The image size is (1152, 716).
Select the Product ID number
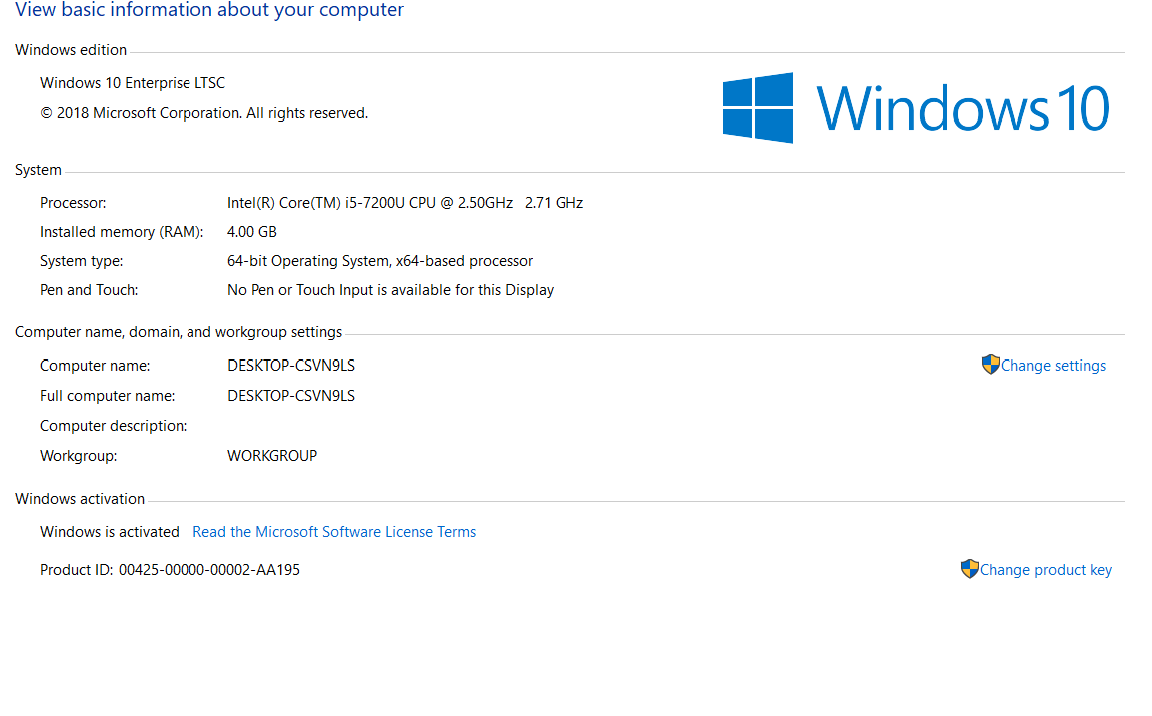(209, 570)
